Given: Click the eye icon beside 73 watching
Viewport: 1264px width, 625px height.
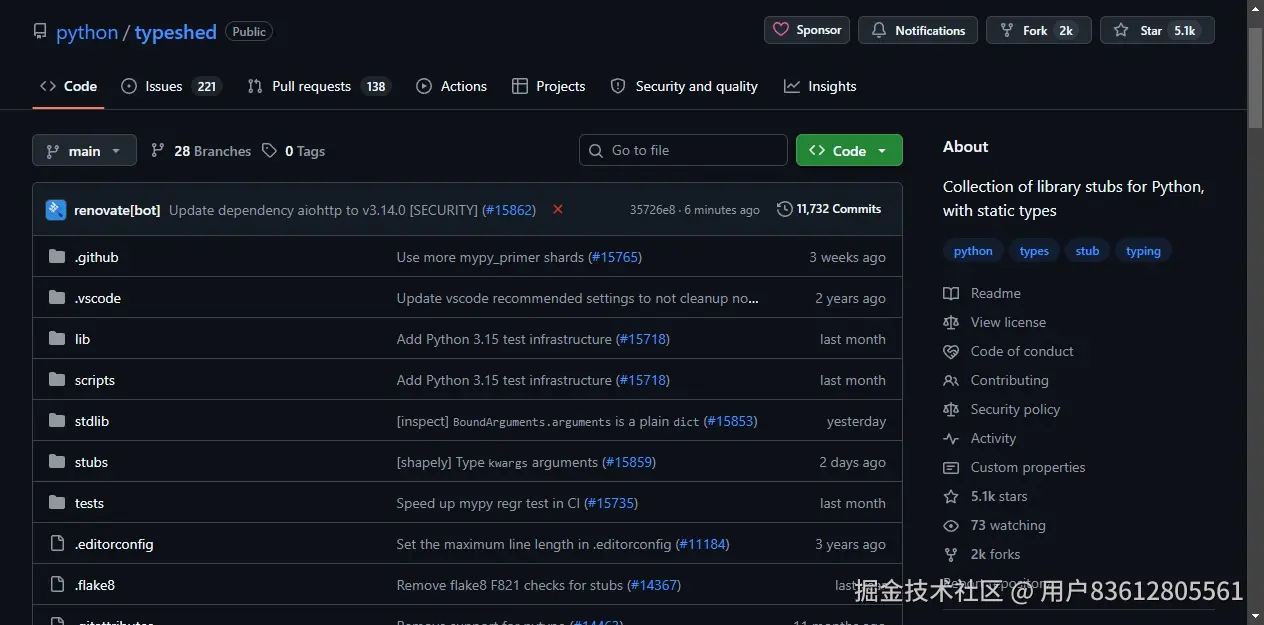Looking at the screenshot, I should coord(951,525).
